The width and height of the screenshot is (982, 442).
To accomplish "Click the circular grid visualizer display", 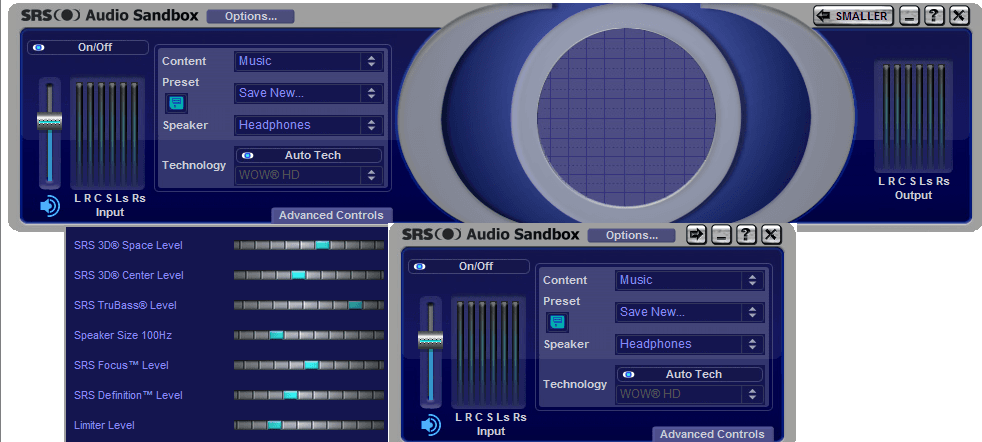I will click(x=626, y=117).
